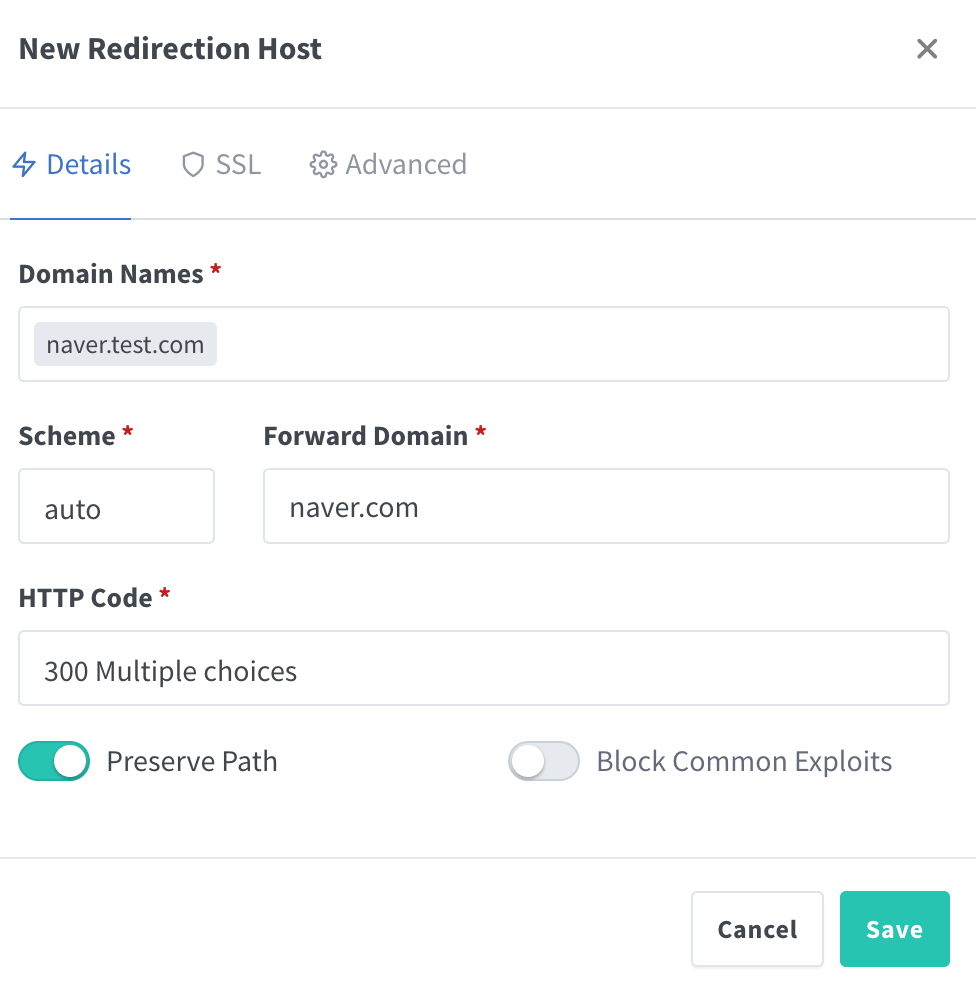Focus the Domain Names input box
This screenshot has height=990, width=976.
pos(580,345)
